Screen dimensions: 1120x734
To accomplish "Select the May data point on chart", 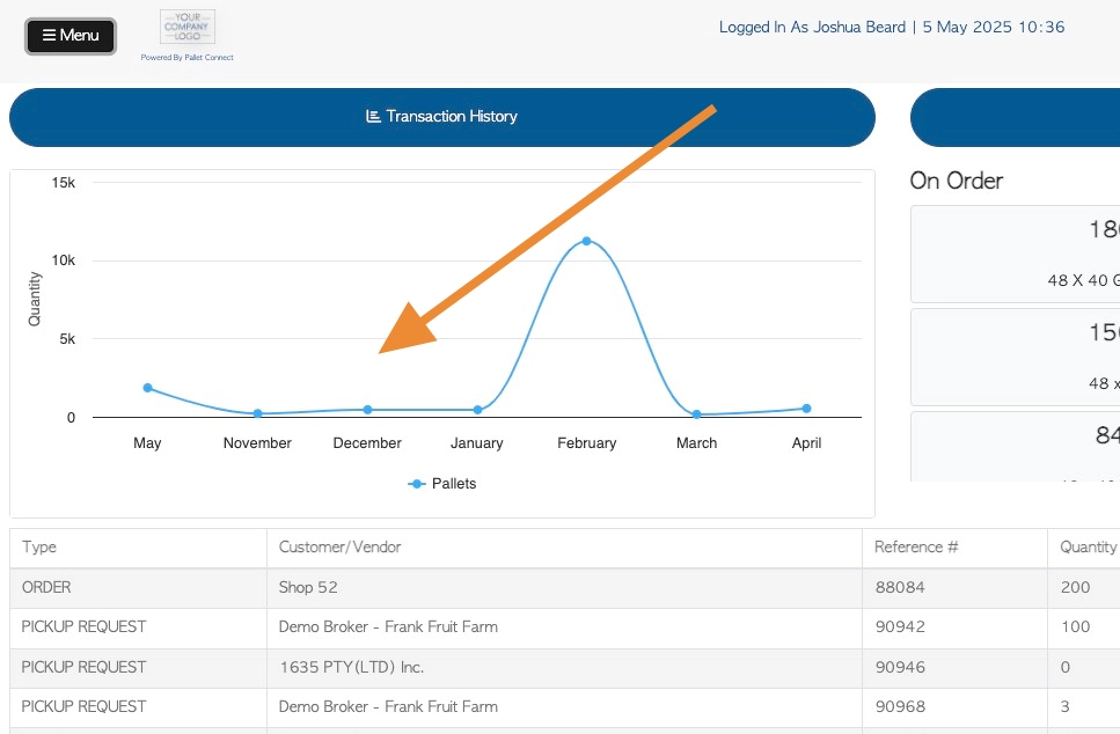I will point(147,388).
